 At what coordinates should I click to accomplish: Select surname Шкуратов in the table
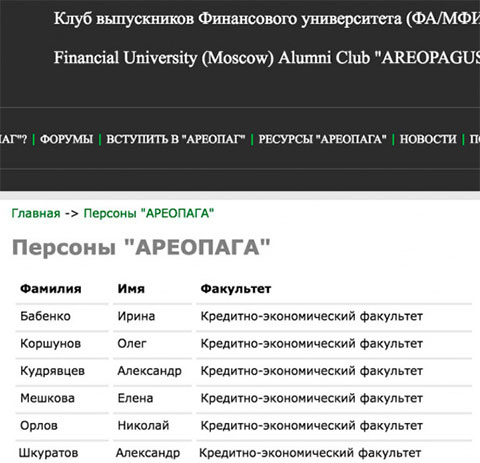(48, 453)
